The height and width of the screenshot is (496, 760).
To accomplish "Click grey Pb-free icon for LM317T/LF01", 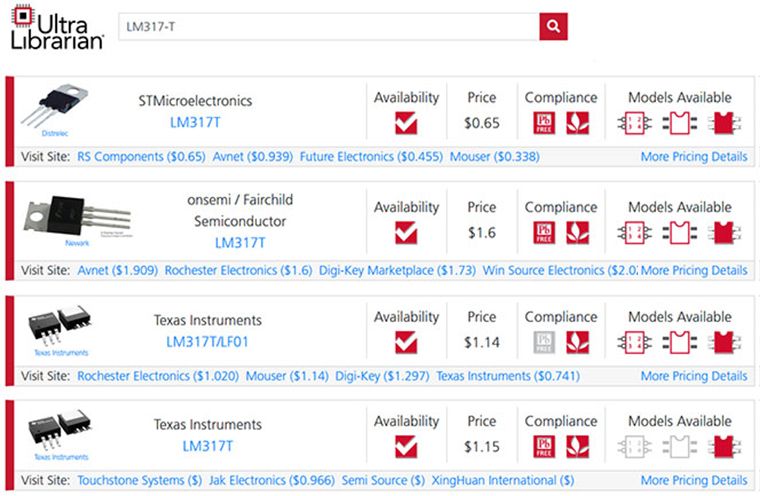I will coord(542,342).
